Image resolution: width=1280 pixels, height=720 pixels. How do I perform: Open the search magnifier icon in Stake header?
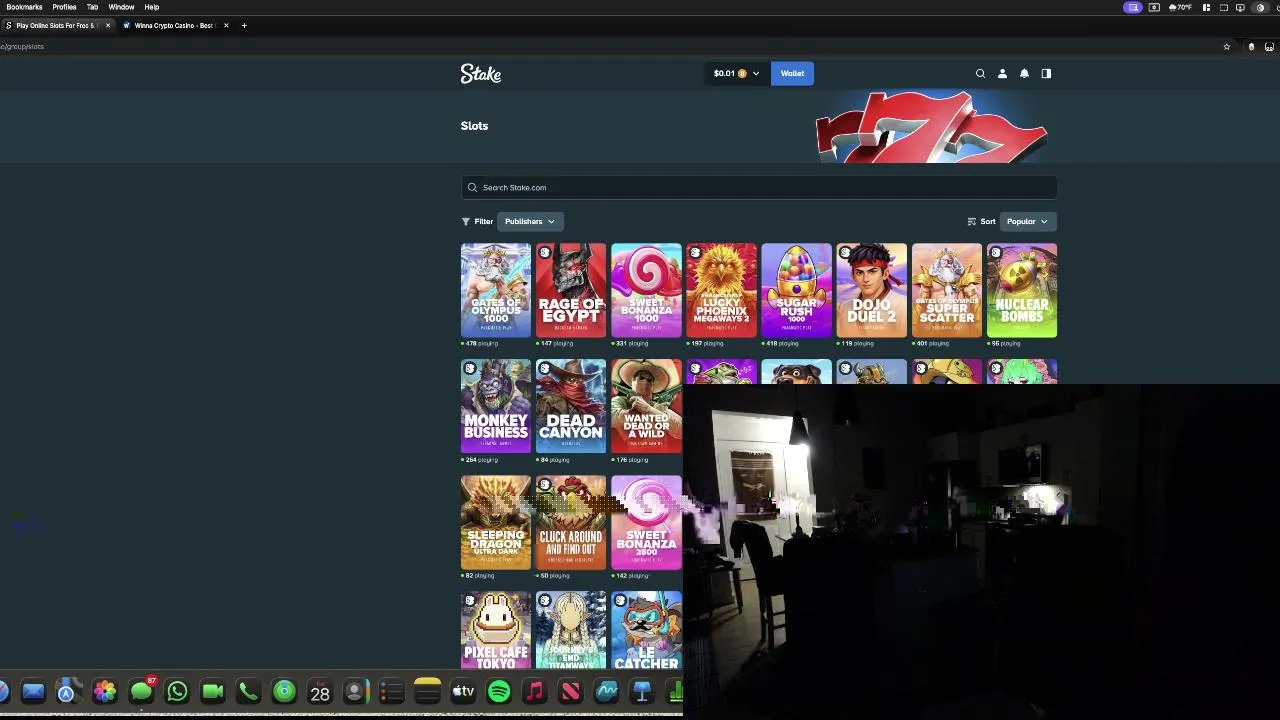point(980,73)
